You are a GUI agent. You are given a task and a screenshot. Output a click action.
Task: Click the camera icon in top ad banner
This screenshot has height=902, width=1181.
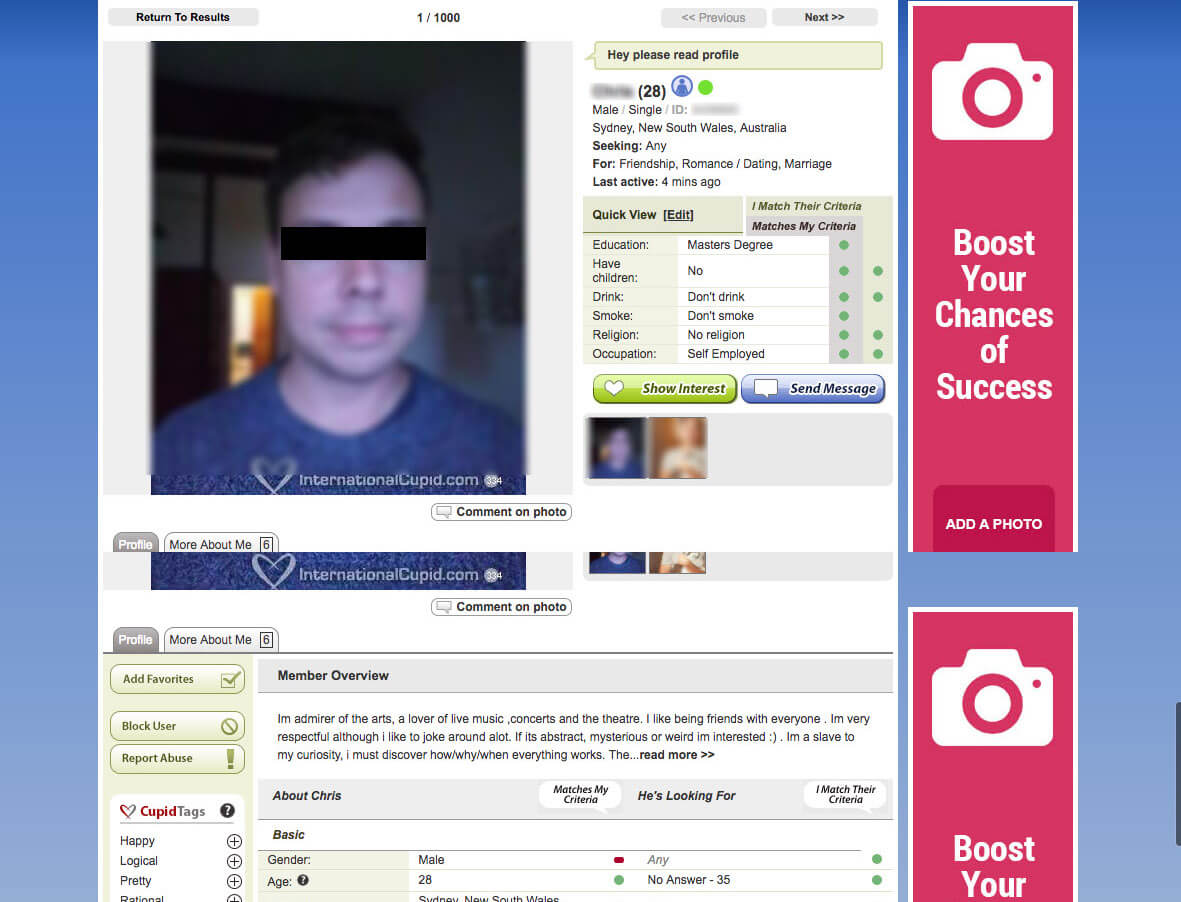992,92
